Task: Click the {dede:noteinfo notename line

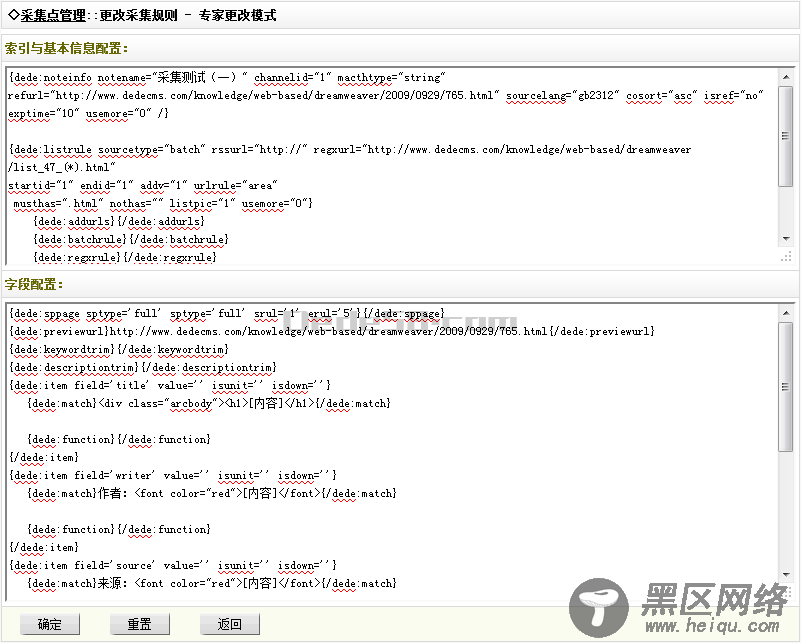Action: 227,78
